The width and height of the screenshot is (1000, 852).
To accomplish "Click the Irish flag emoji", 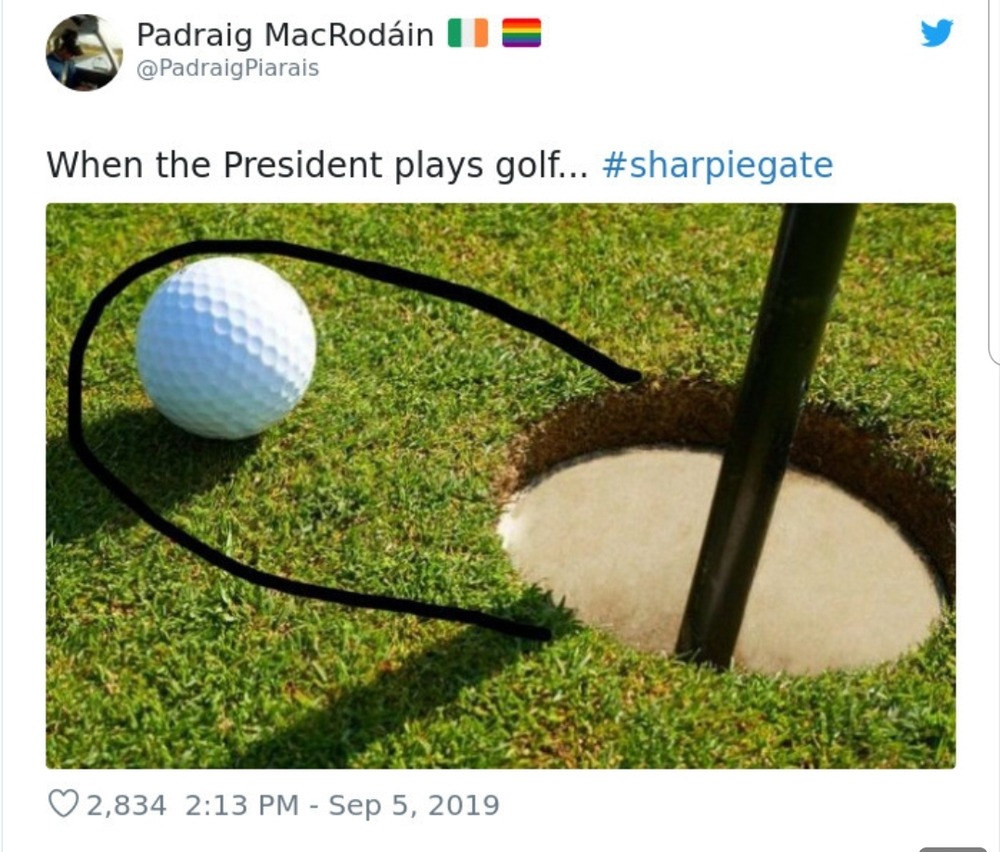I will (x=467, y=33).
